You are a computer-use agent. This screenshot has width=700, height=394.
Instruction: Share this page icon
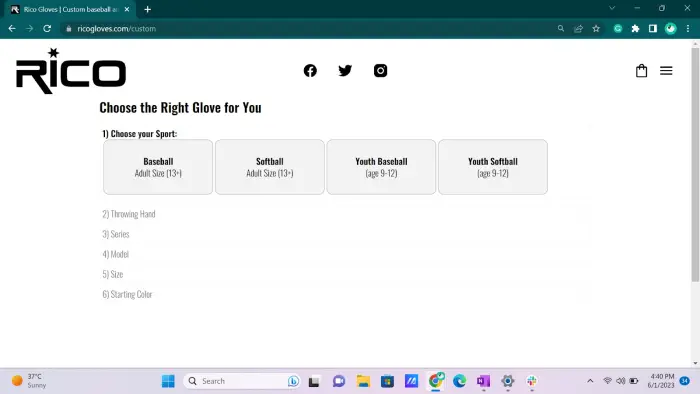pos(578,29)
